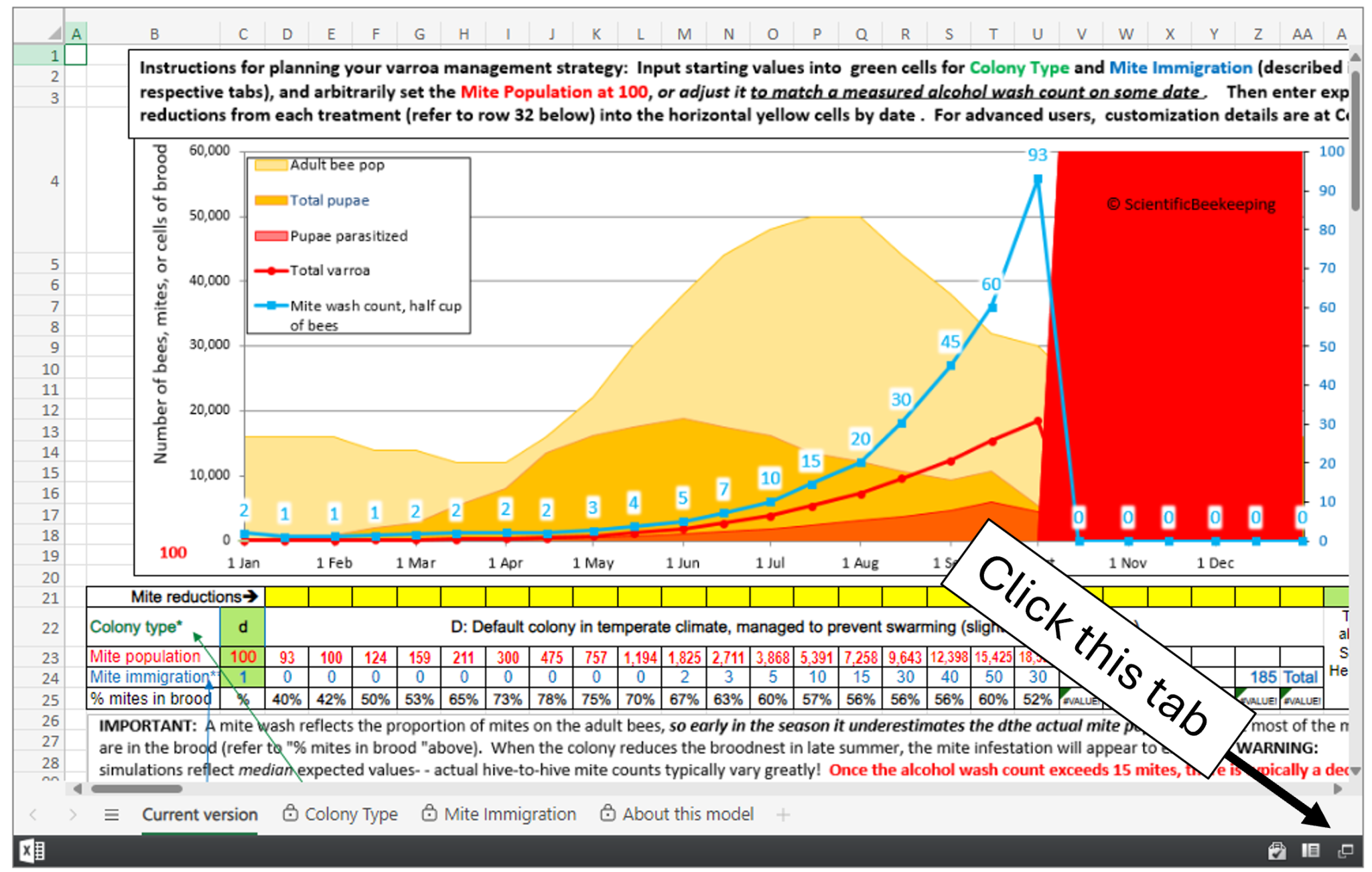Click the full-size view icon at bottom right

pos(1345,851)
